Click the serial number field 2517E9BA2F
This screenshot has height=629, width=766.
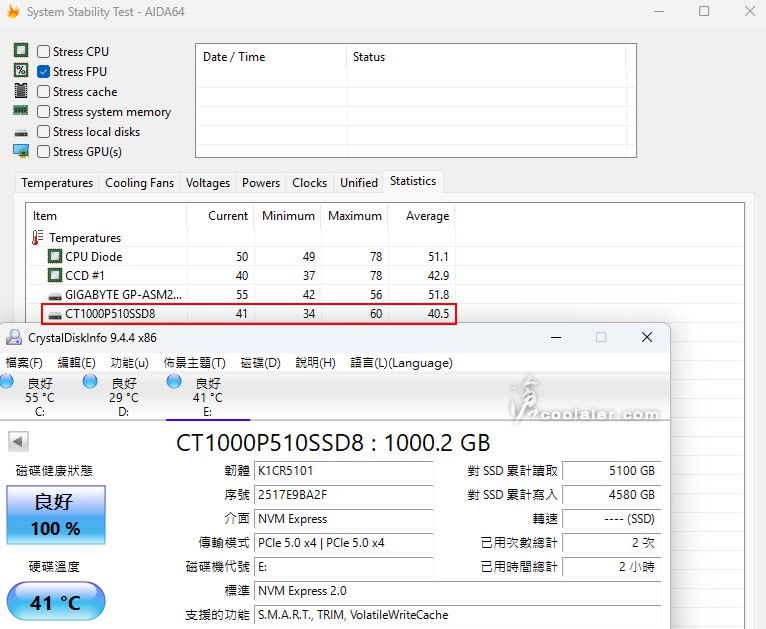344,495
